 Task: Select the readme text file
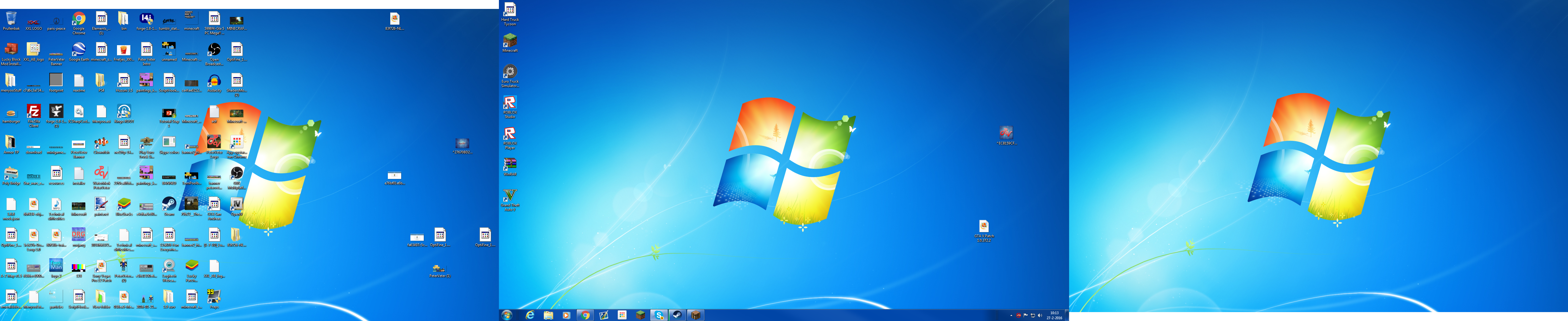click(x=78, y=84)
